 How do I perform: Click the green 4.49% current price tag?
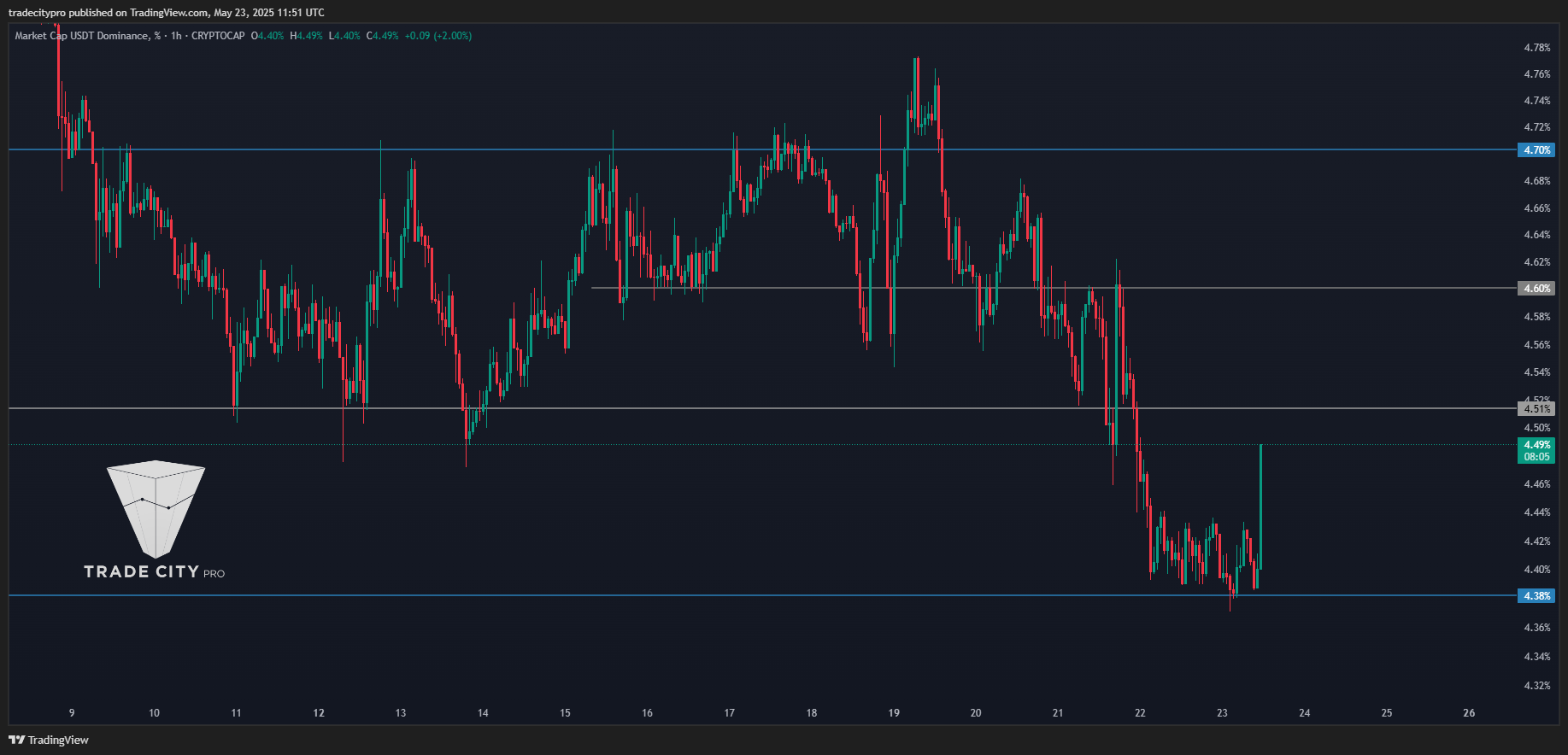point(1536,445)
